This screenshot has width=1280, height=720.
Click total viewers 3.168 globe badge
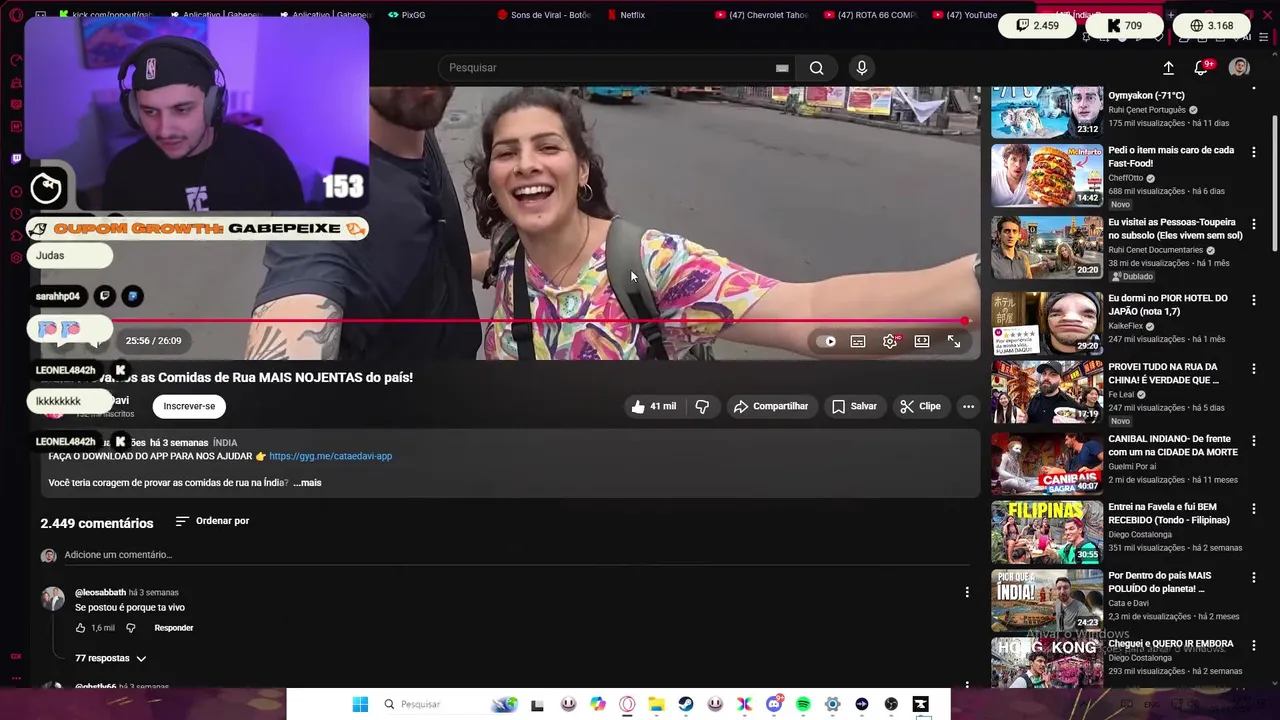(x=1211, y=25)
